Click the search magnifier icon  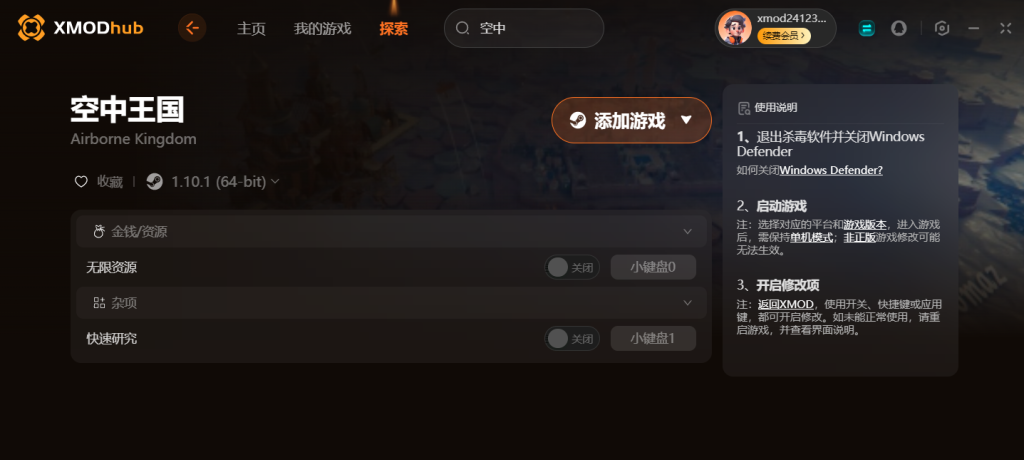[x=462, y=28]
